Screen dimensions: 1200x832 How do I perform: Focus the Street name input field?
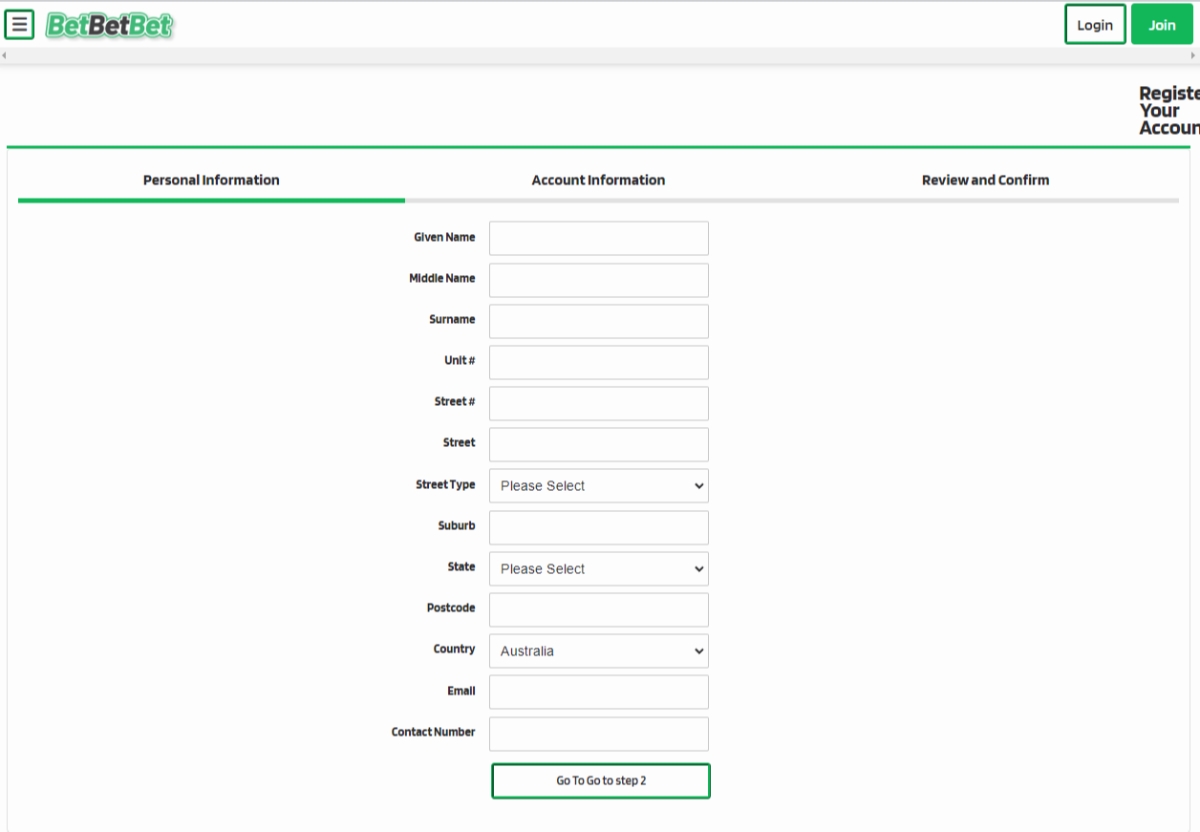point(599,445)
